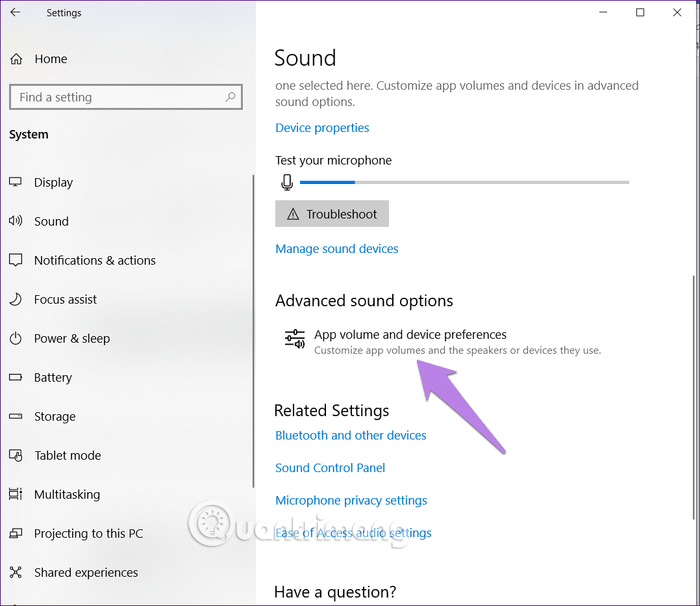Click the sidebar vertical scrollbar
Image resolution: width=700 pixels, height=606 pixels.
point(253,331)
